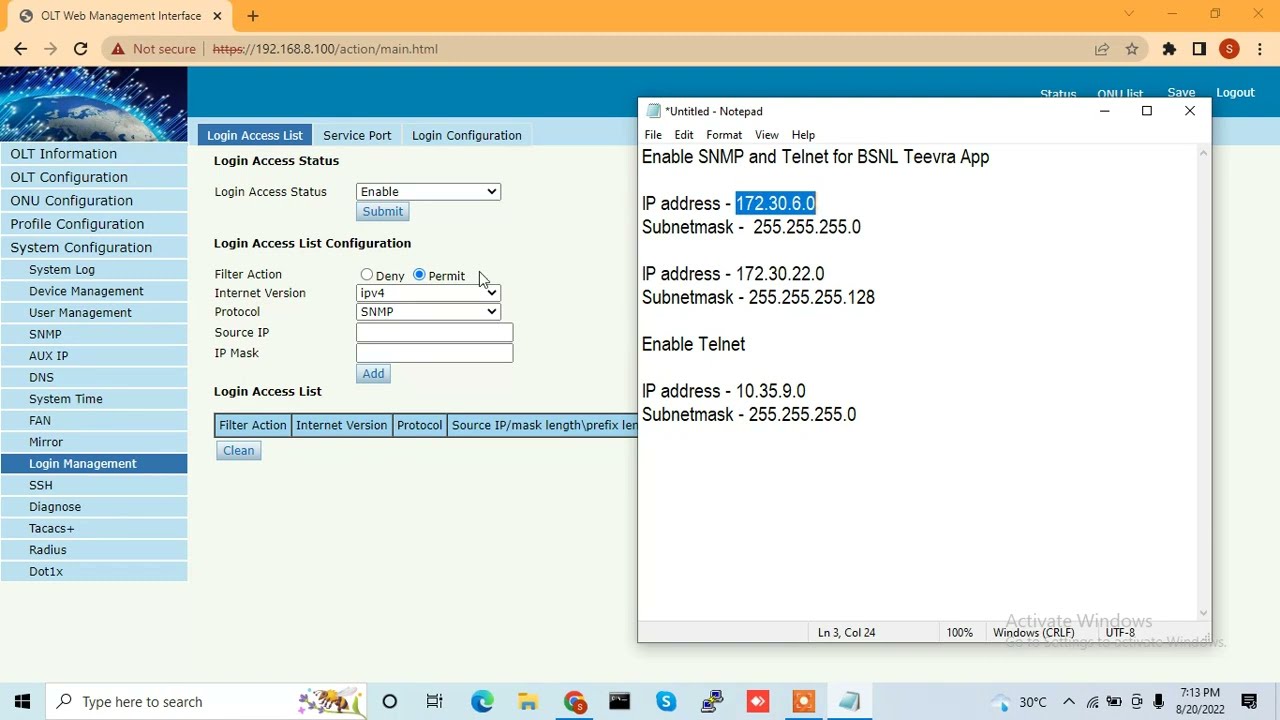1280x720 pixels.
Task: Bookmark this page with star icon
Action: 1132,49
